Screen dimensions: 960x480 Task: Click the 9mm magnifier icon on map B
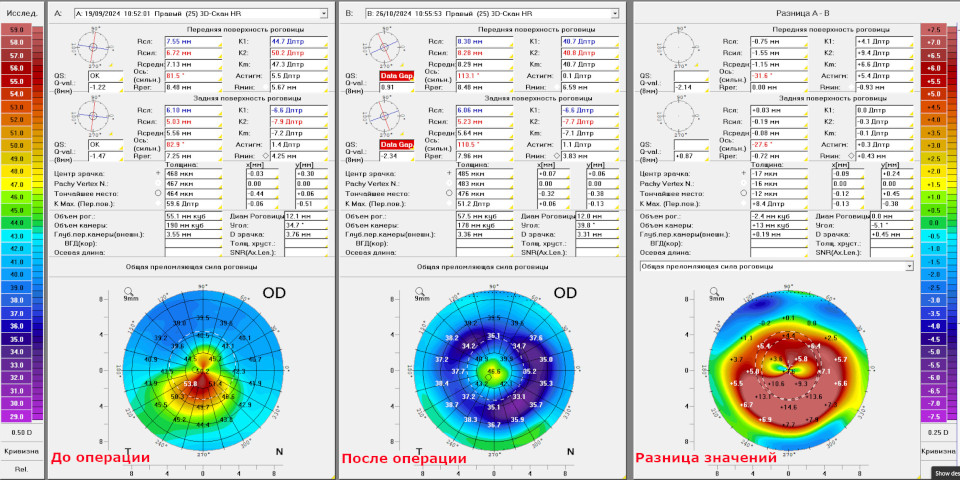pos(419,291)
